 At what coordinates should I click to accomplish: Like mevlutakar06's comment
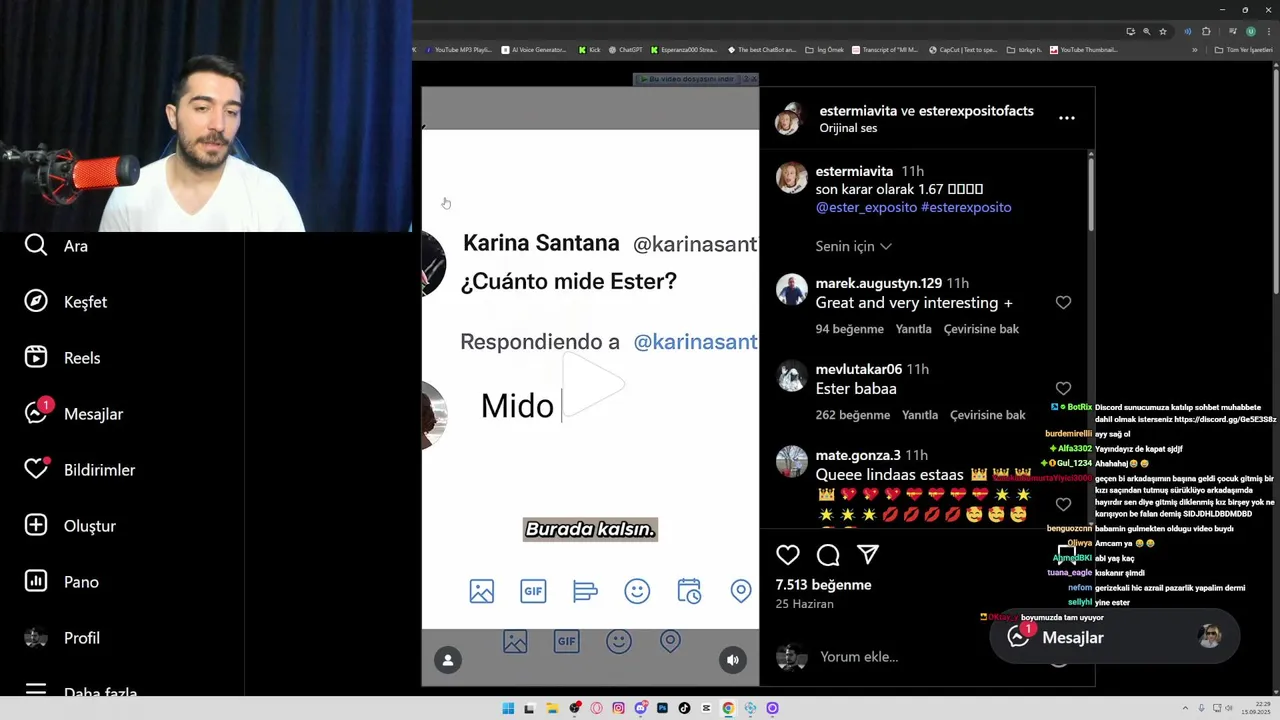coord(1063,388)
